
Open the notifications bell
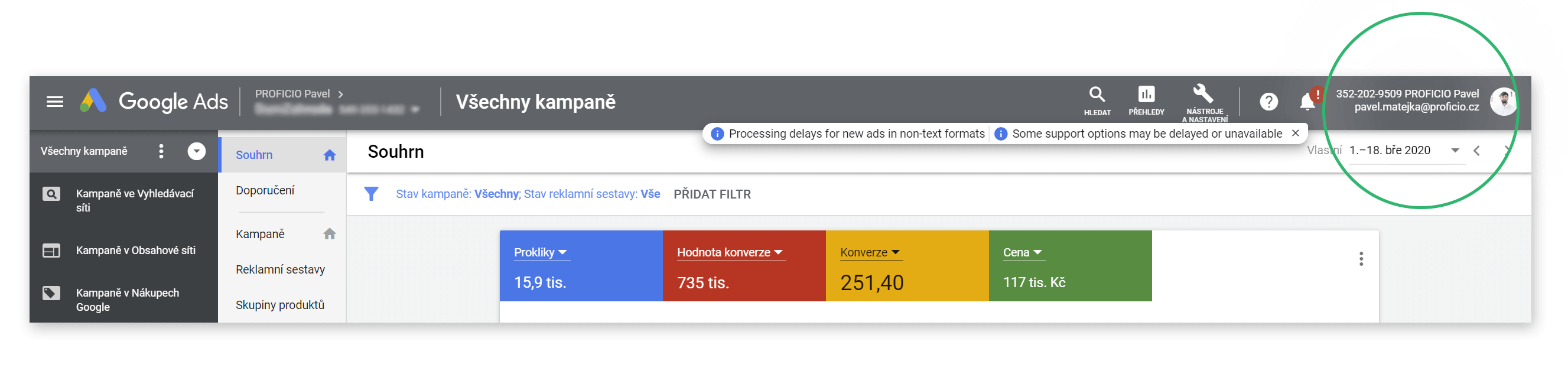point(1307,101)
